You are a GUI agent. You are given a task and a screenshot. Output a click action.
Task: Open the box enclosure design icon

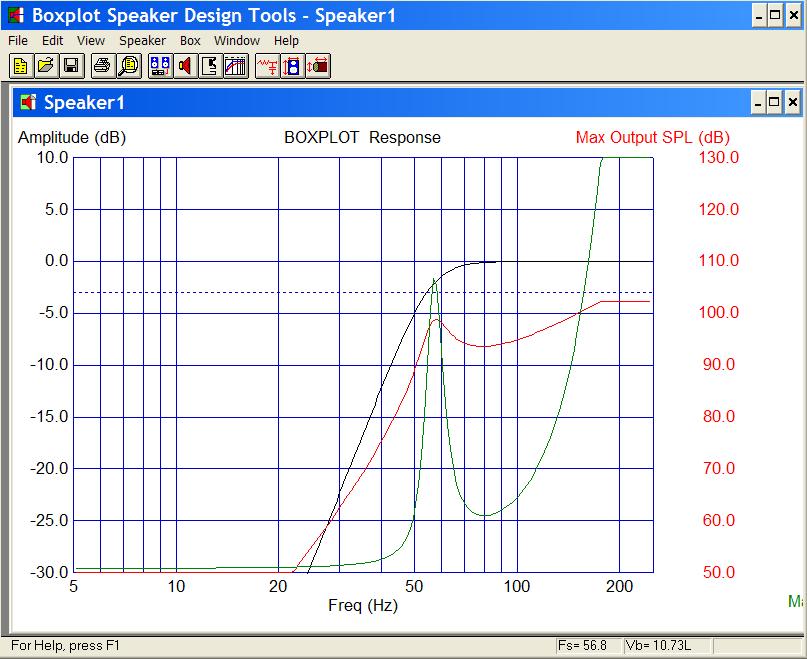pyautogui.click(x=210, y=66)
